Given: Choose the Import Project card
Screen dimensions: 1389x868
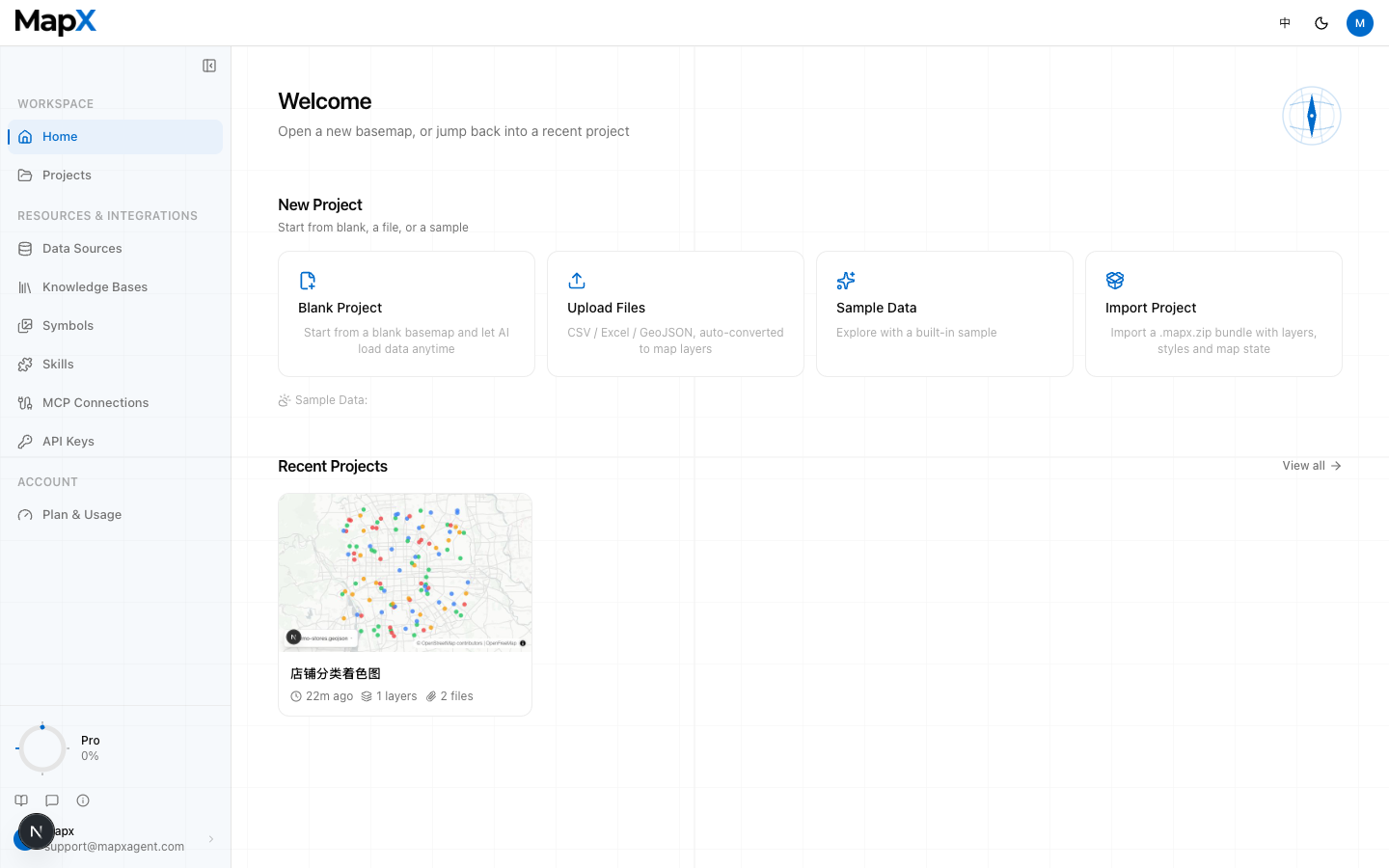Looking at the screenshot, I should tap(1213, 313).
